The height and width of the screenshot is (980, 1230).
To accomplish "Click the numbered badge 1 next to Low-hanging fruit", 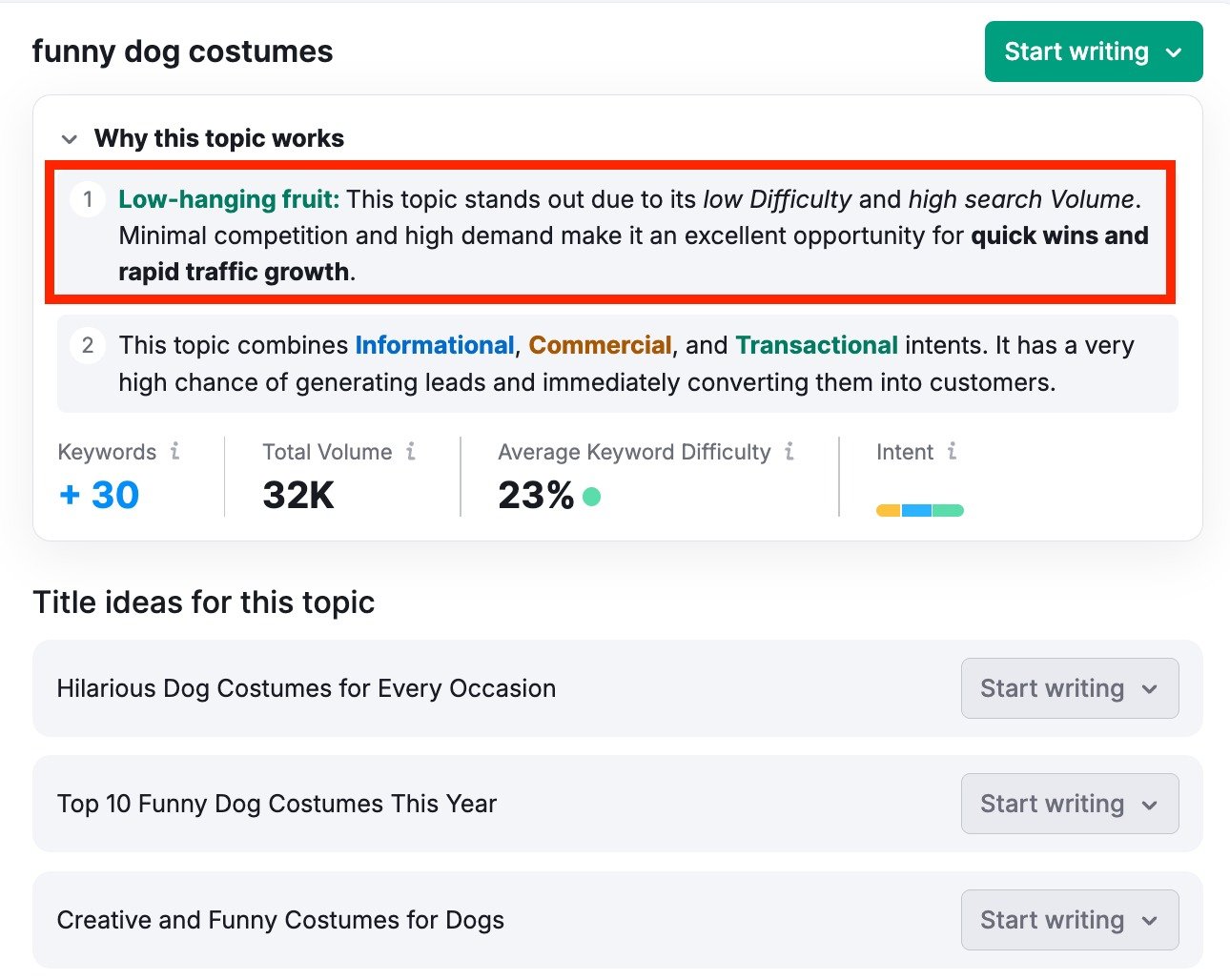I will pos(88,199).
